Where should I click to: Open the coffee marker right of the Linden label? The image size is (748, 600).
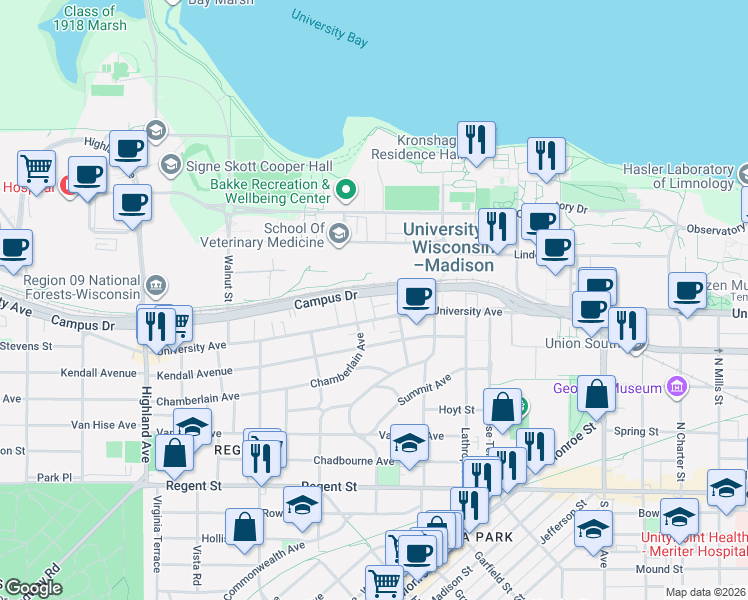point(555,251)
